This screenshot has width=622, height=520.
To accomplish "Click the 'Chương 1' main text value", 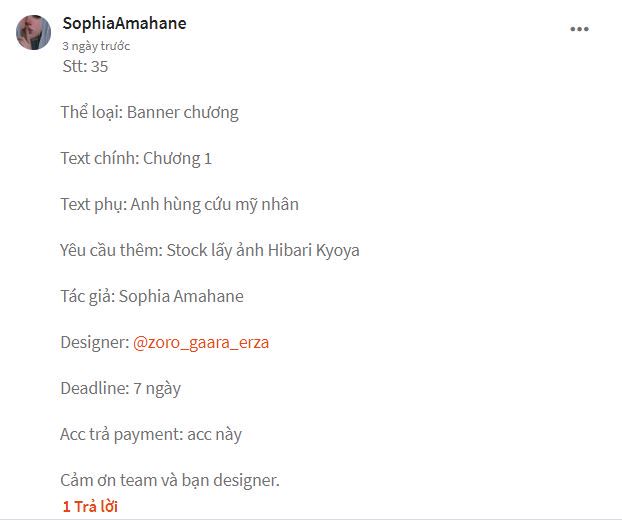I will 178,158.
